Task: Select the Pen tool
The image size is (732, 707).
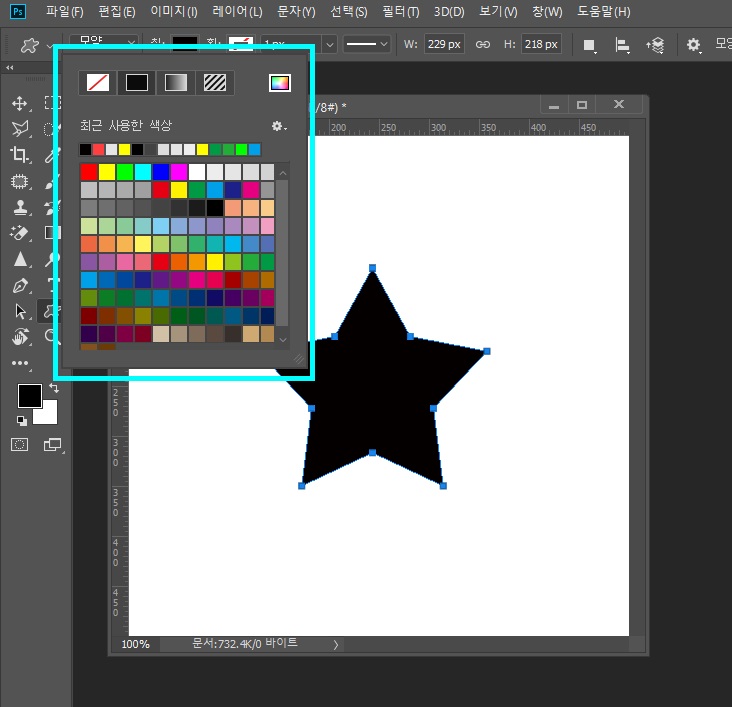Action: [x=20, y=285]
